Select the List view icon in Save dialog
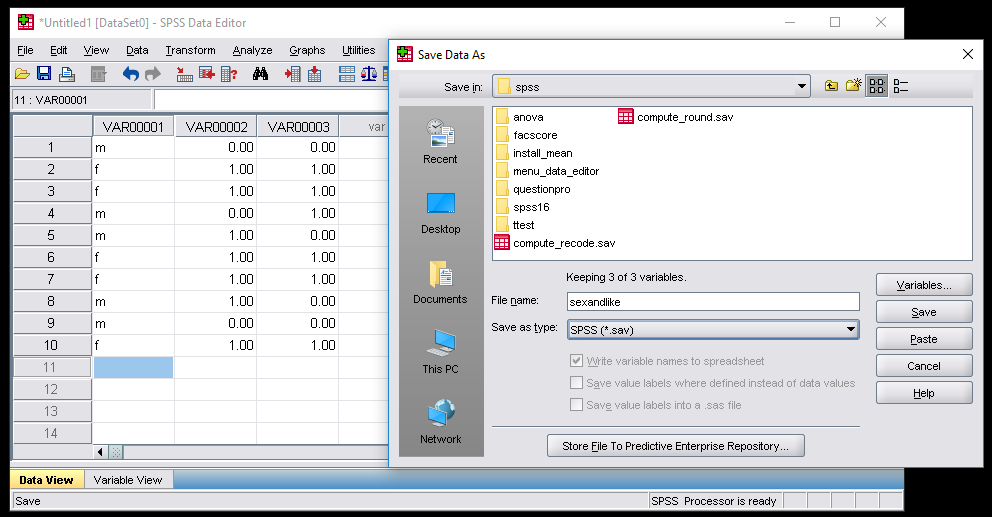 877,87
